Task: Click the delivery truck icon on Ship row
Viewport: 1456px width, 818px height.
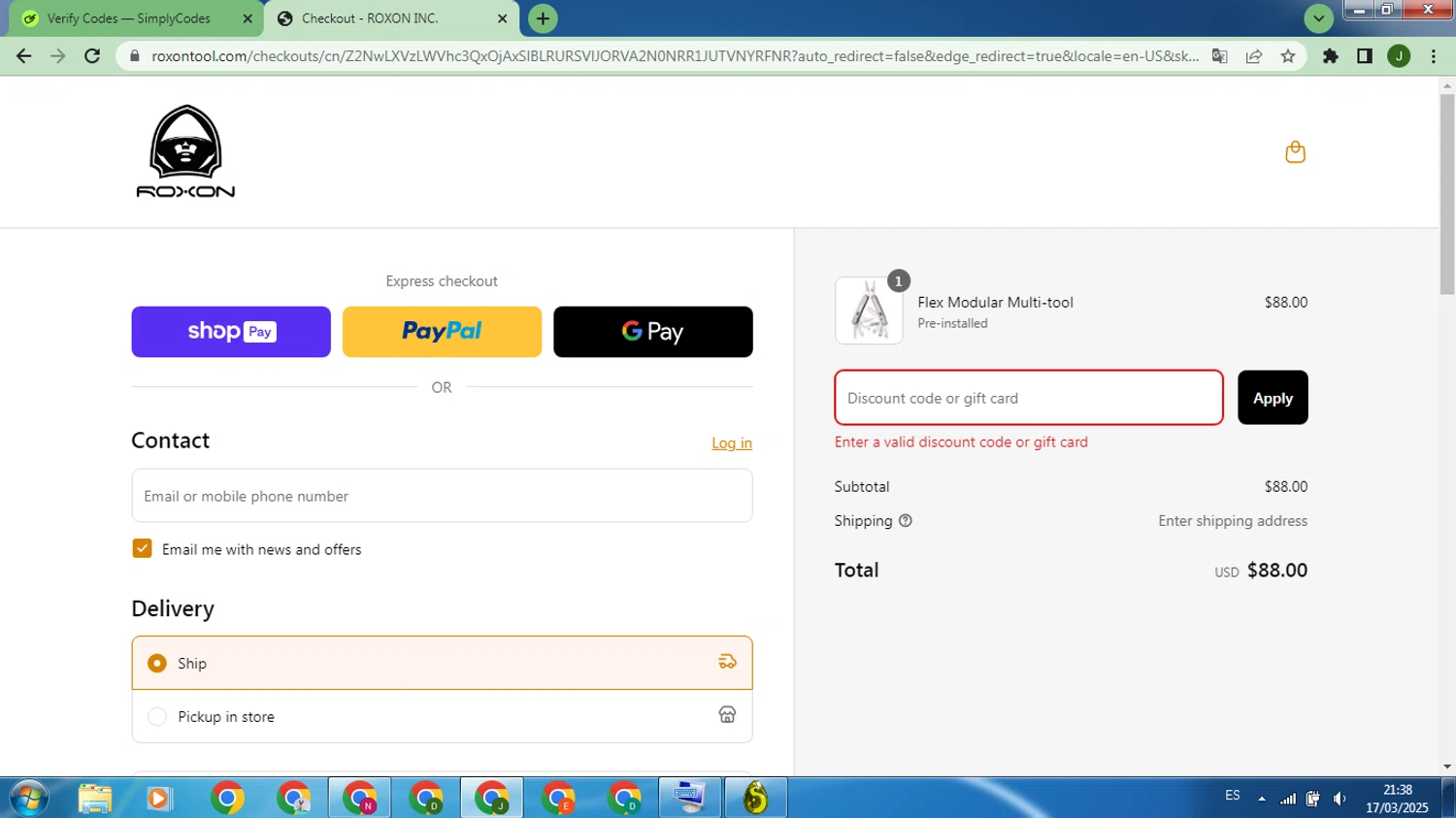Action: pyautogui.click(x=727, y=662)
